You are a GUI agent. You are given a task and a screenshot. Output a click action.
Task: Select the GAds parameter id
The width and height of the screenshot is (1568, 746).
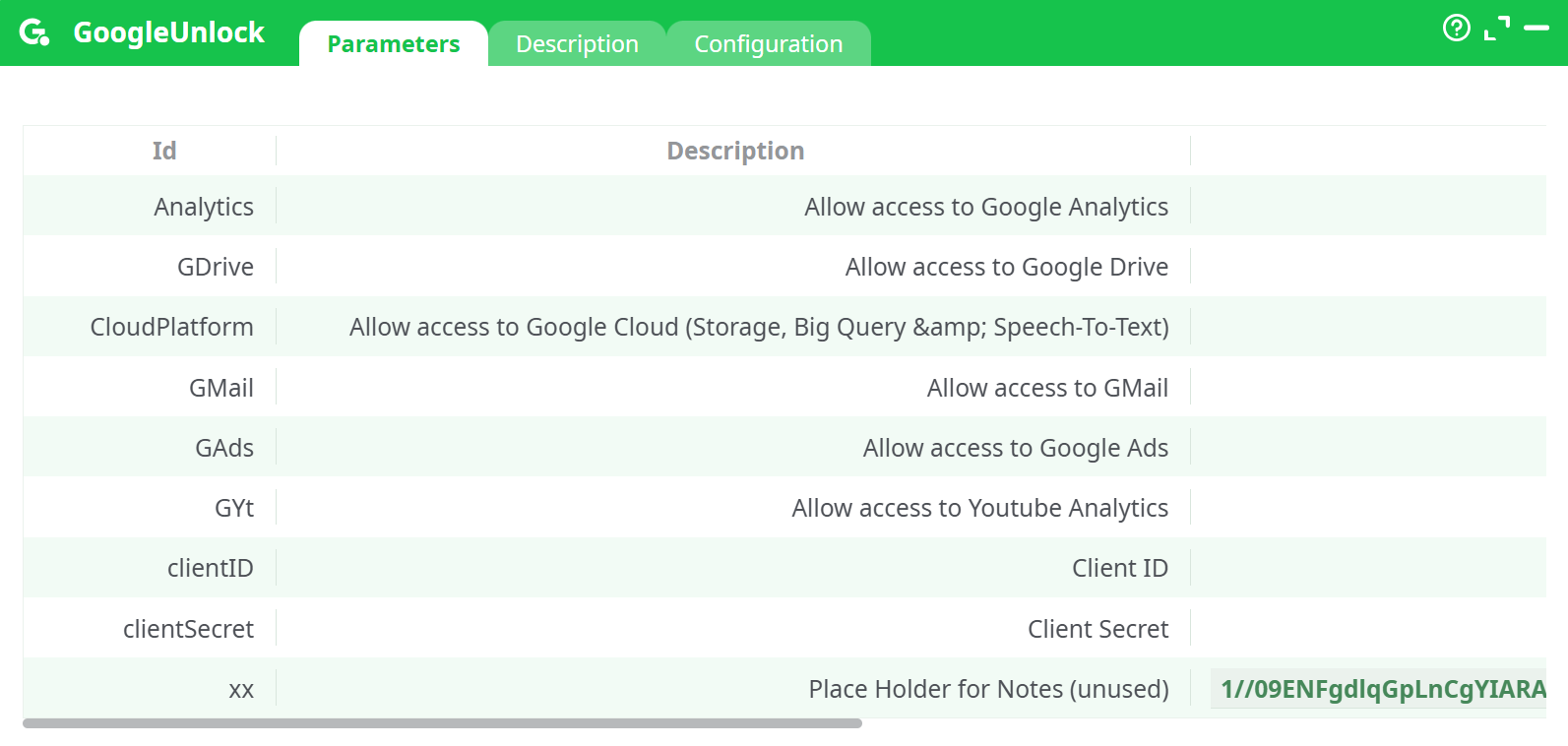[224, 448]
